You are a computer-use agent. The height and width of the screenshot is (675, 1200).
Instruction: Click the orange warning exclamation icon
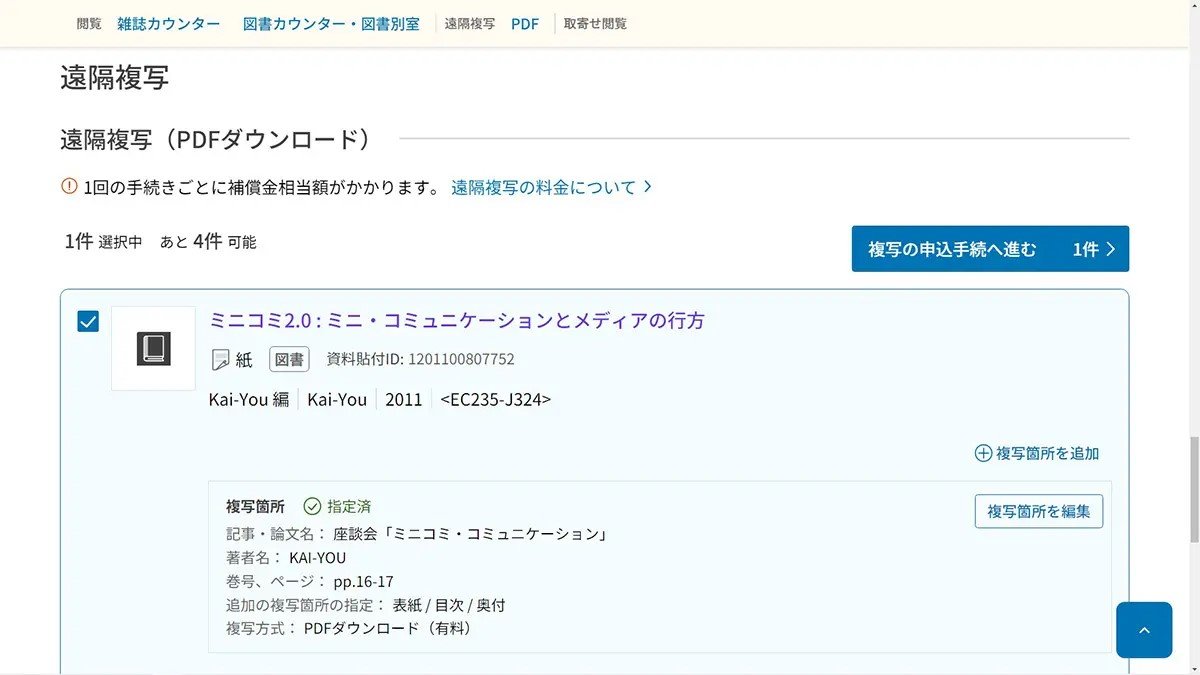[x=69, y=186]
